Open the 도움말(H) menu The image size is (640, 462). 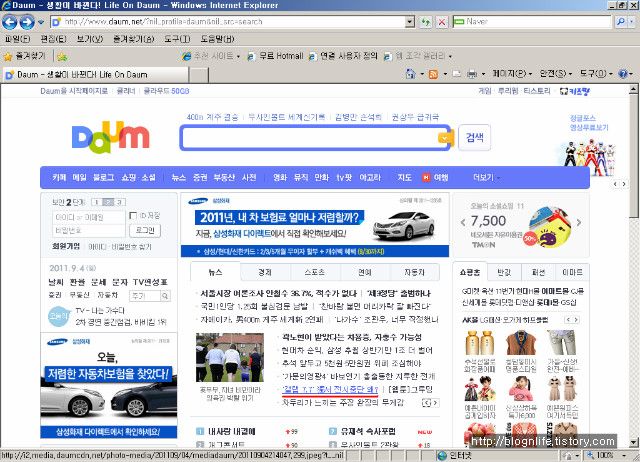[x=217, y=39]
